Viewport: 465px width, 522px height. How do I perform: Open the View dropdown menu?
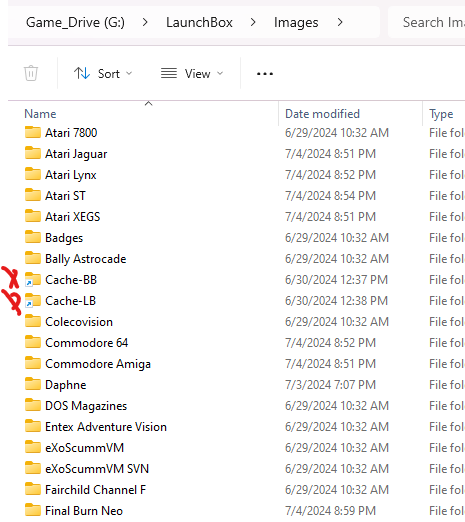coord(192,73)
